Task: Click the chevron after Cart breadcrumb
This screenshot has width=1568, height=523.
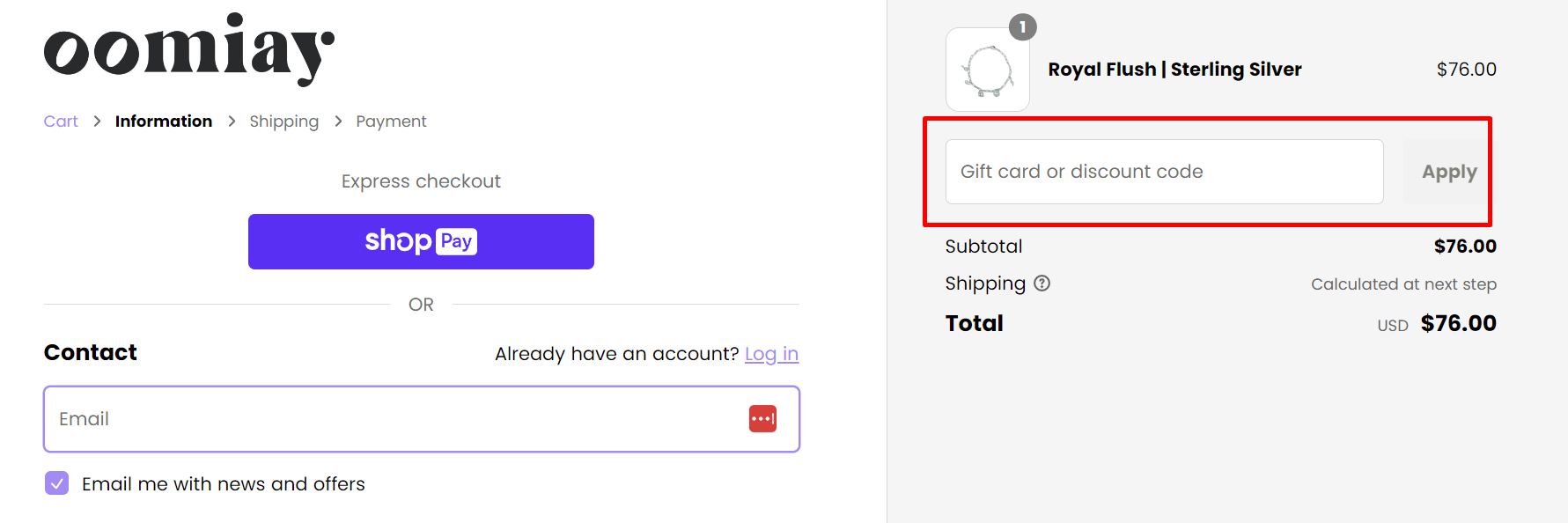Action: tap(97, 122)
